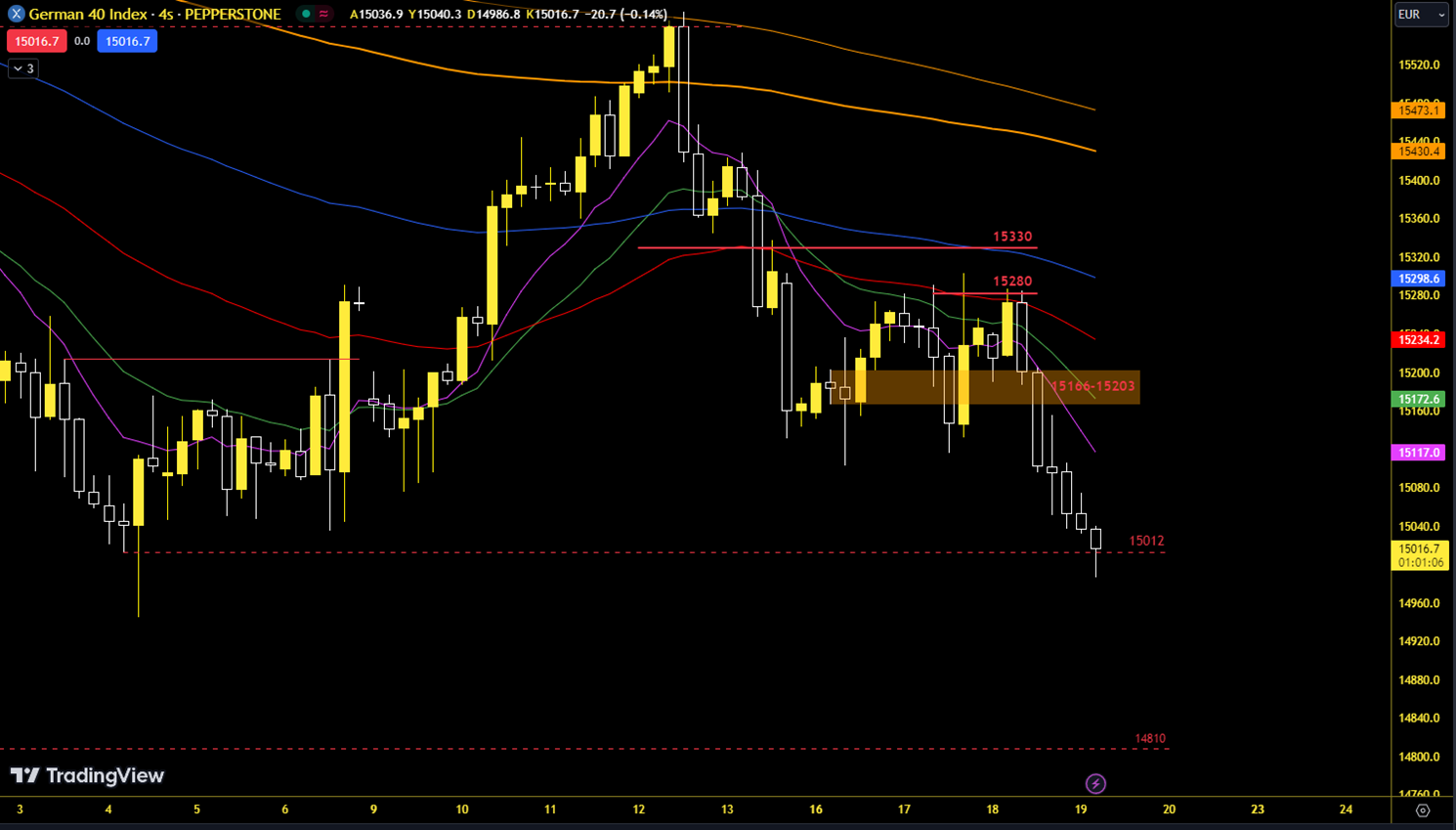1456x830 pixels.
Task: Click the yellow current price label with countdown
Action: [x=1419, y=555]
